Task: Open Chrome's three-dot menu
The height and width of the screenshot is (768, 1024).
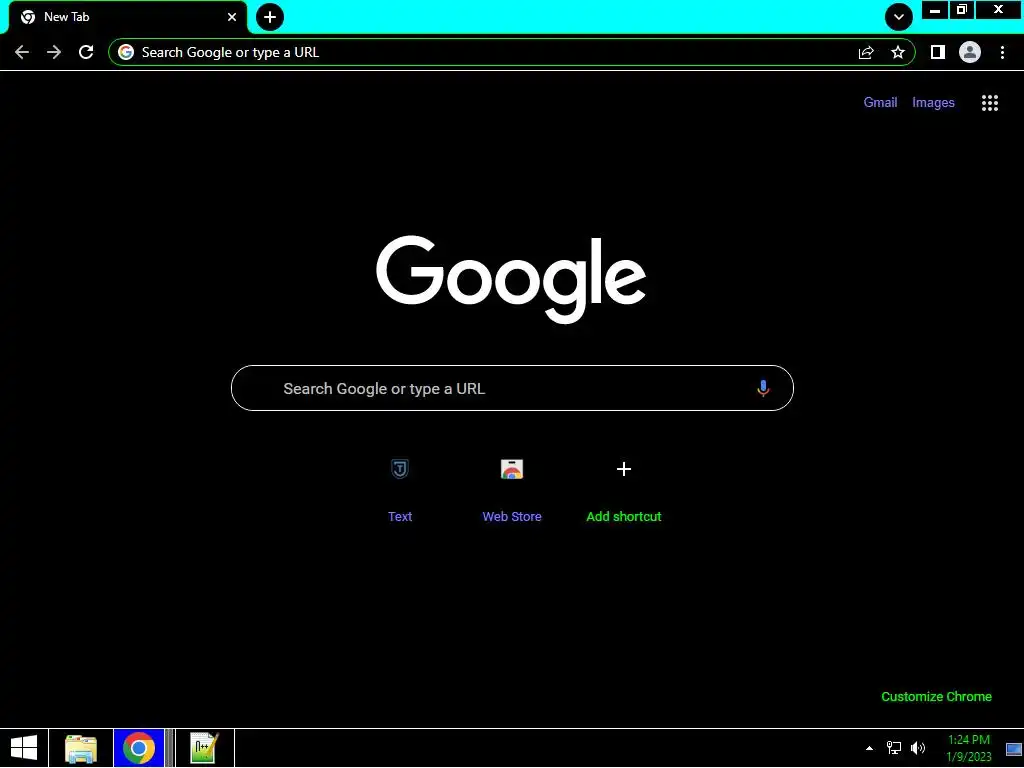Action: pyautogui.click(x=1002, y=52)
